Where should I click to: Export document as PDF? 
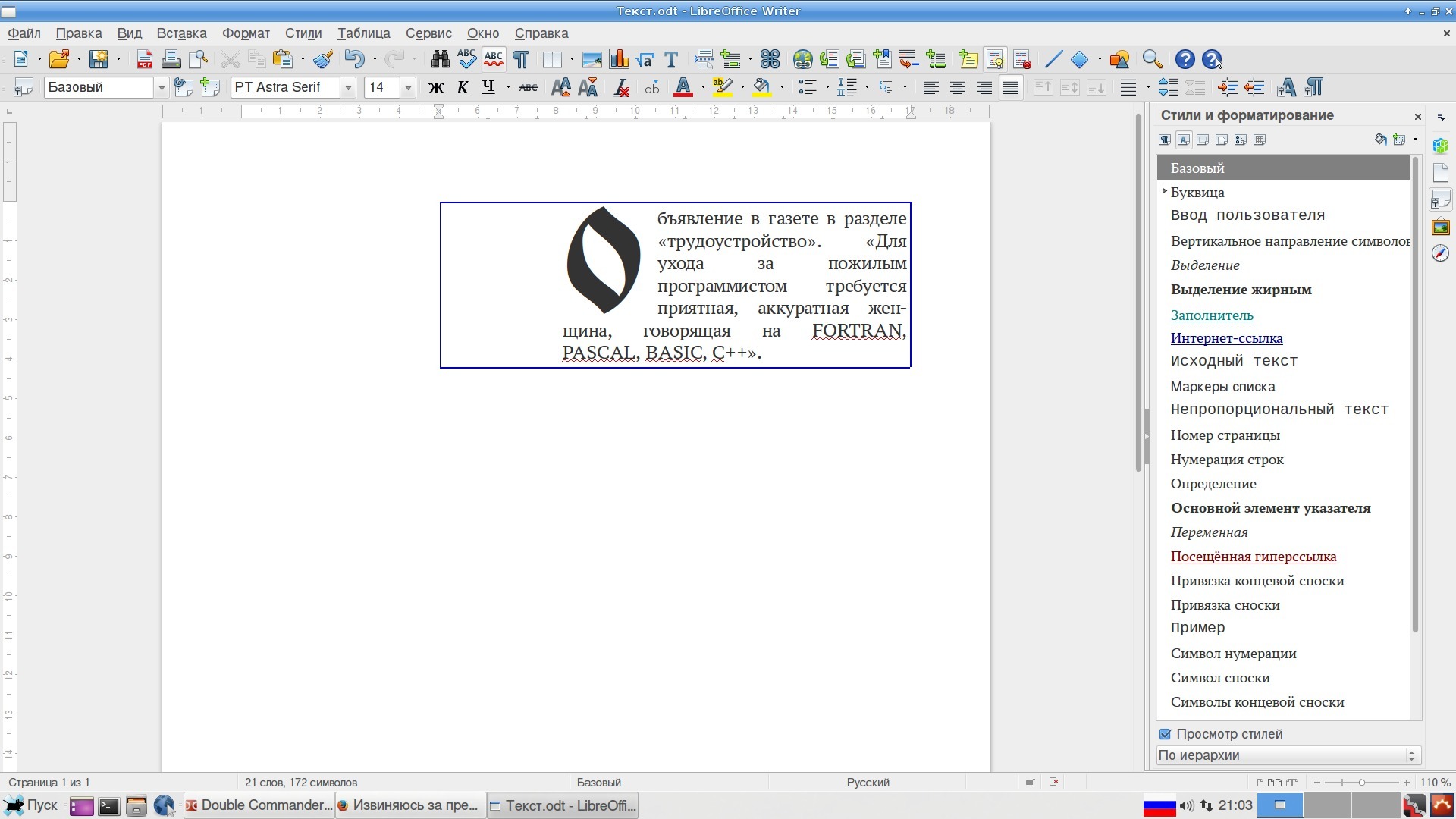(x=144, y=59)
